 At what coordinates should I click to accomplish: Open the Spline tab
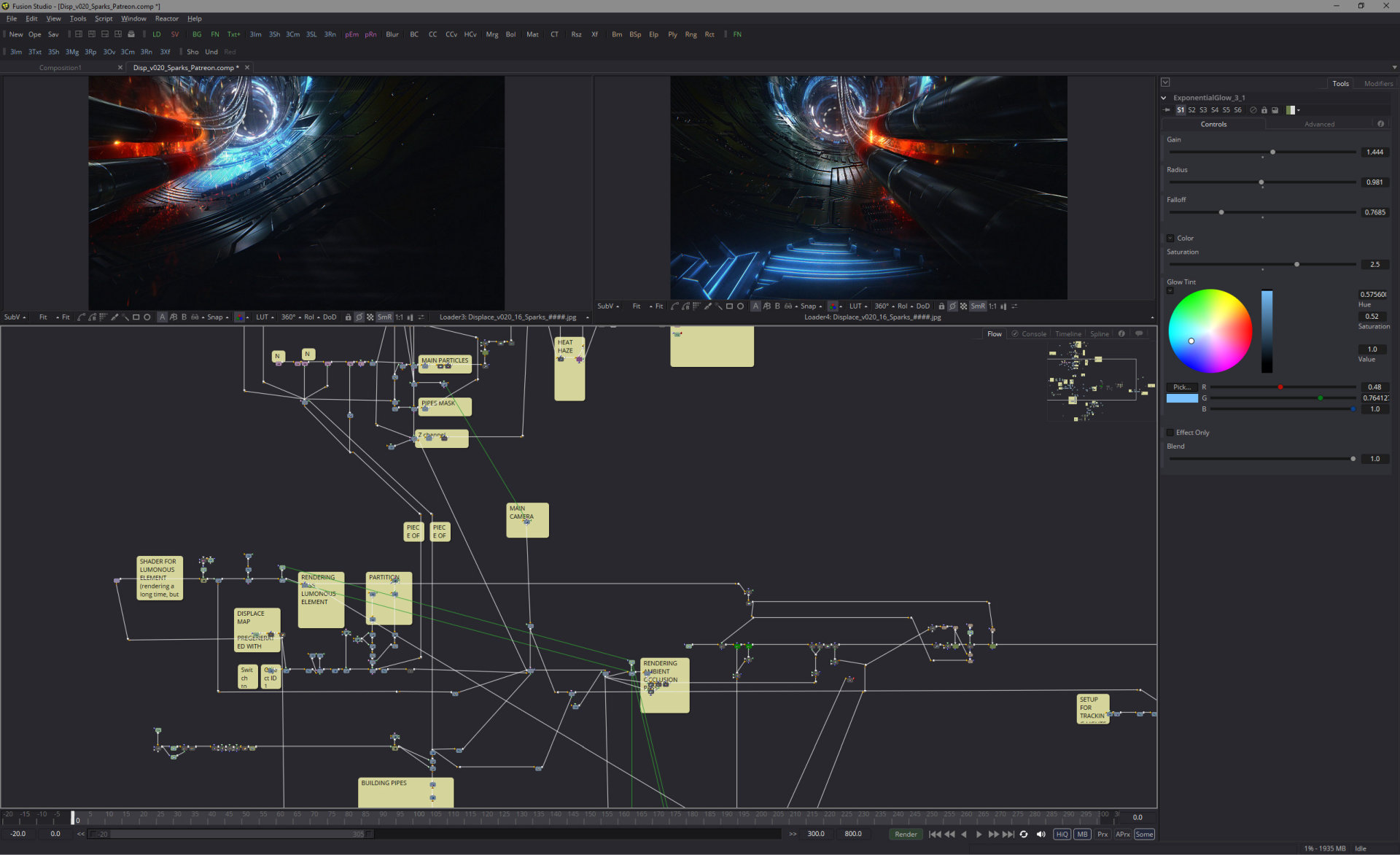click(1099, 334)
